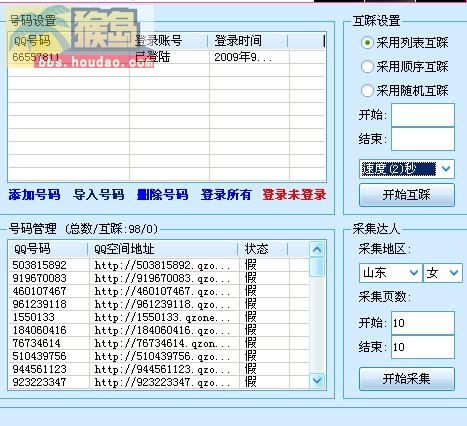
Task: Click the 登录账号 column header
Action: [168, 41]
